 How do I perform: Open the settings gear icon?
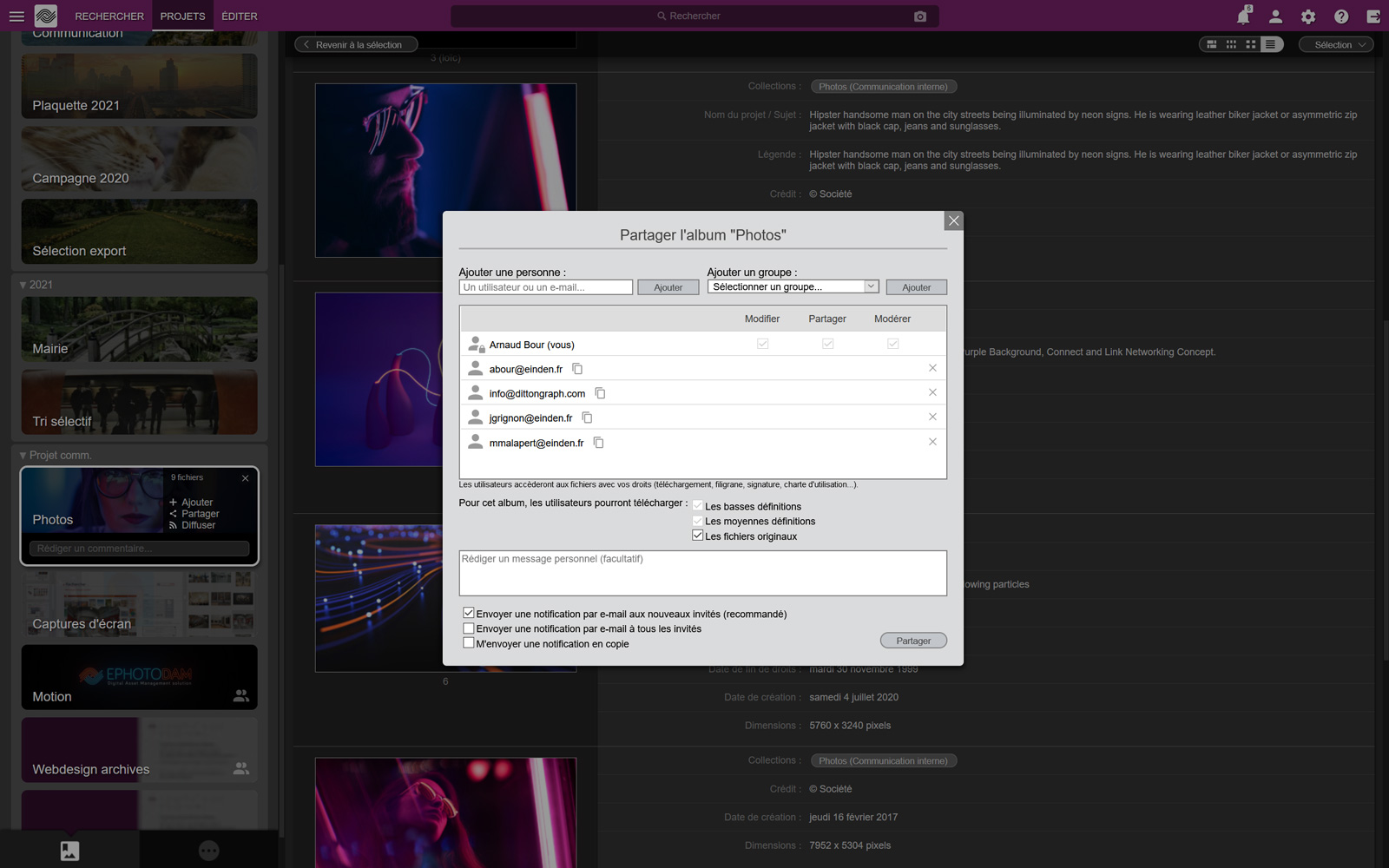tap(1308, 16)
